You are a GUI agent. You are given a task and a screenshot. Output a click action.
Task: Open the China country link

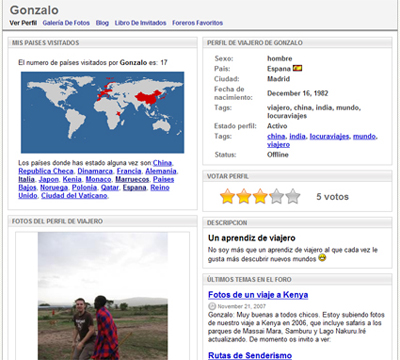click(x=162, y=163)
